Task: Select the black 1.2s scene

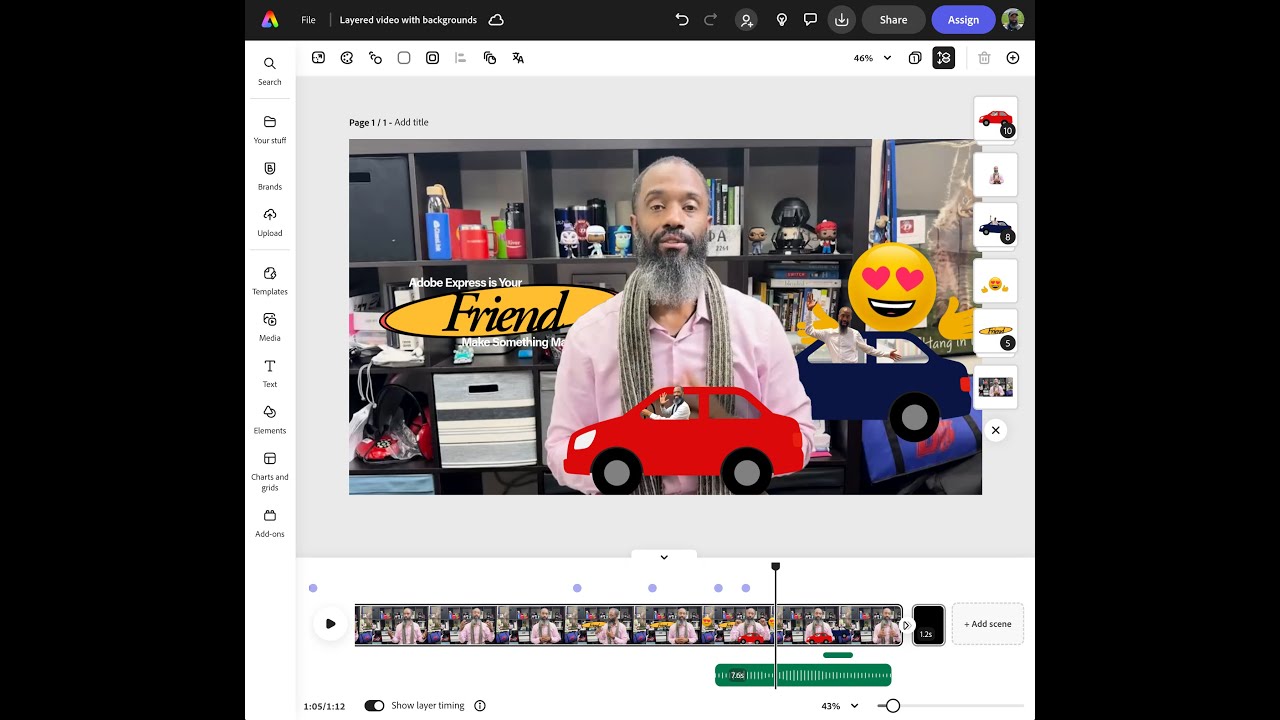Action: tap(928, 625)
